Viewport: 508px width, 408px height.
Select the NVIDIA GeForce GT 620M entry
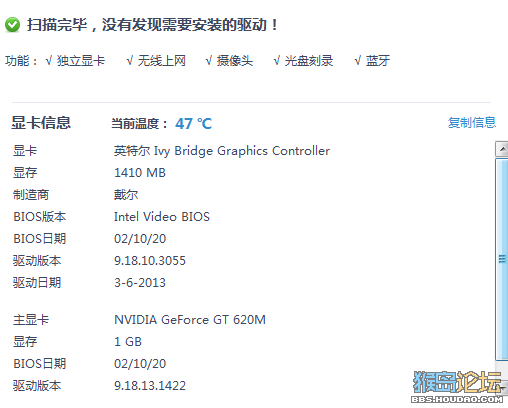click(x=190, y=320)
